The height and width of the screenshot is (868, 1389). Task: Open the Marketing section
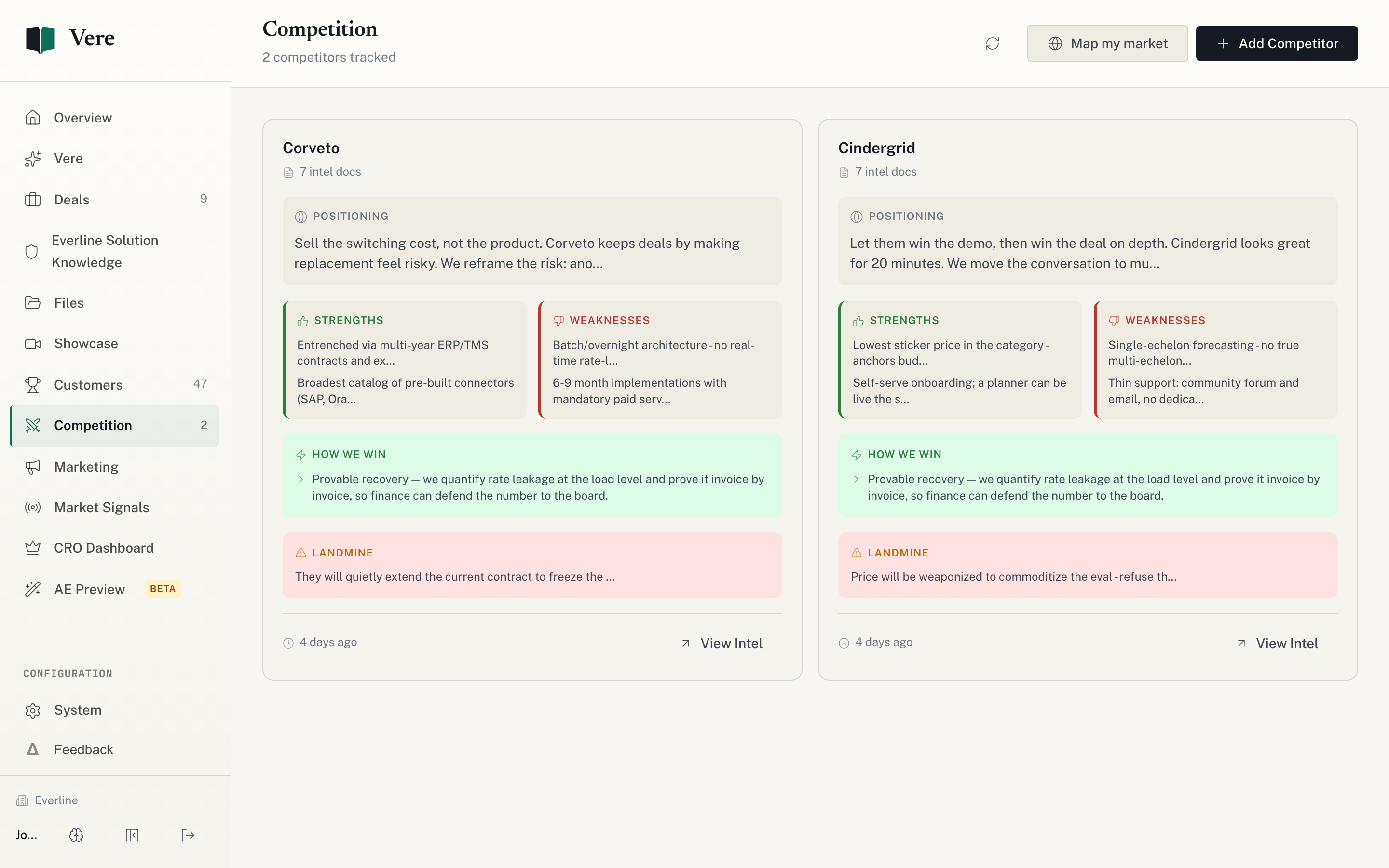pos(114,467)
